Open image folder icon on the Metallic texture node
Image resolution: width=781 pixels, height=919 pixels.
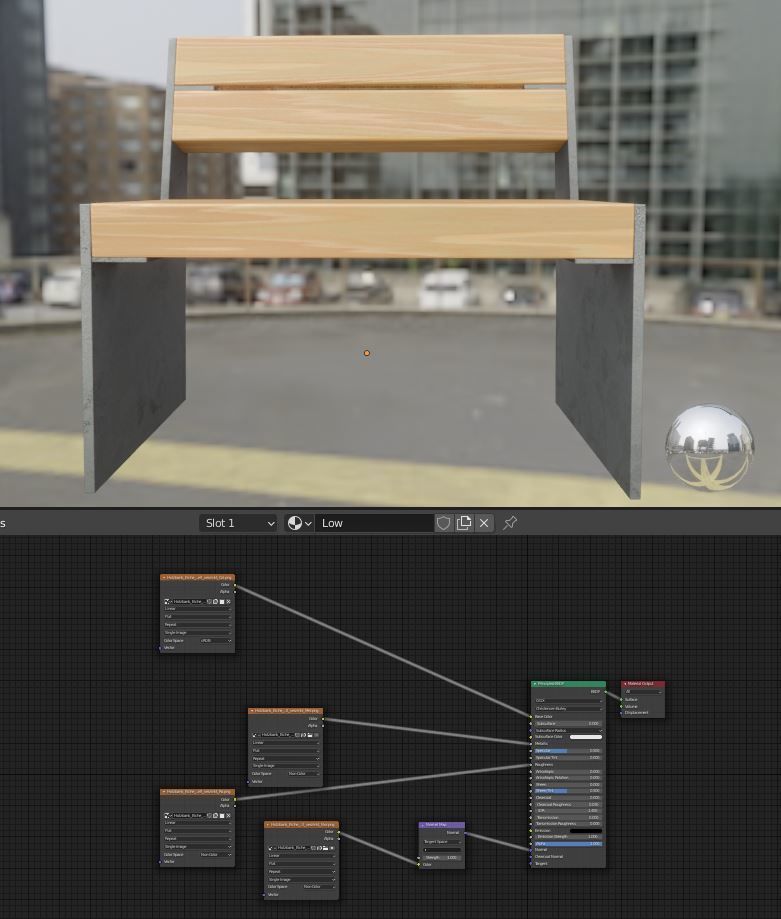click(310, 735)
